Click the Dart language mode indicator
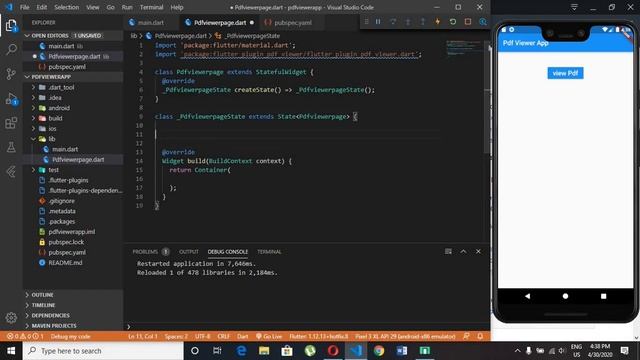Viewport: 640px width, 360px height. (x=242, y=336)
